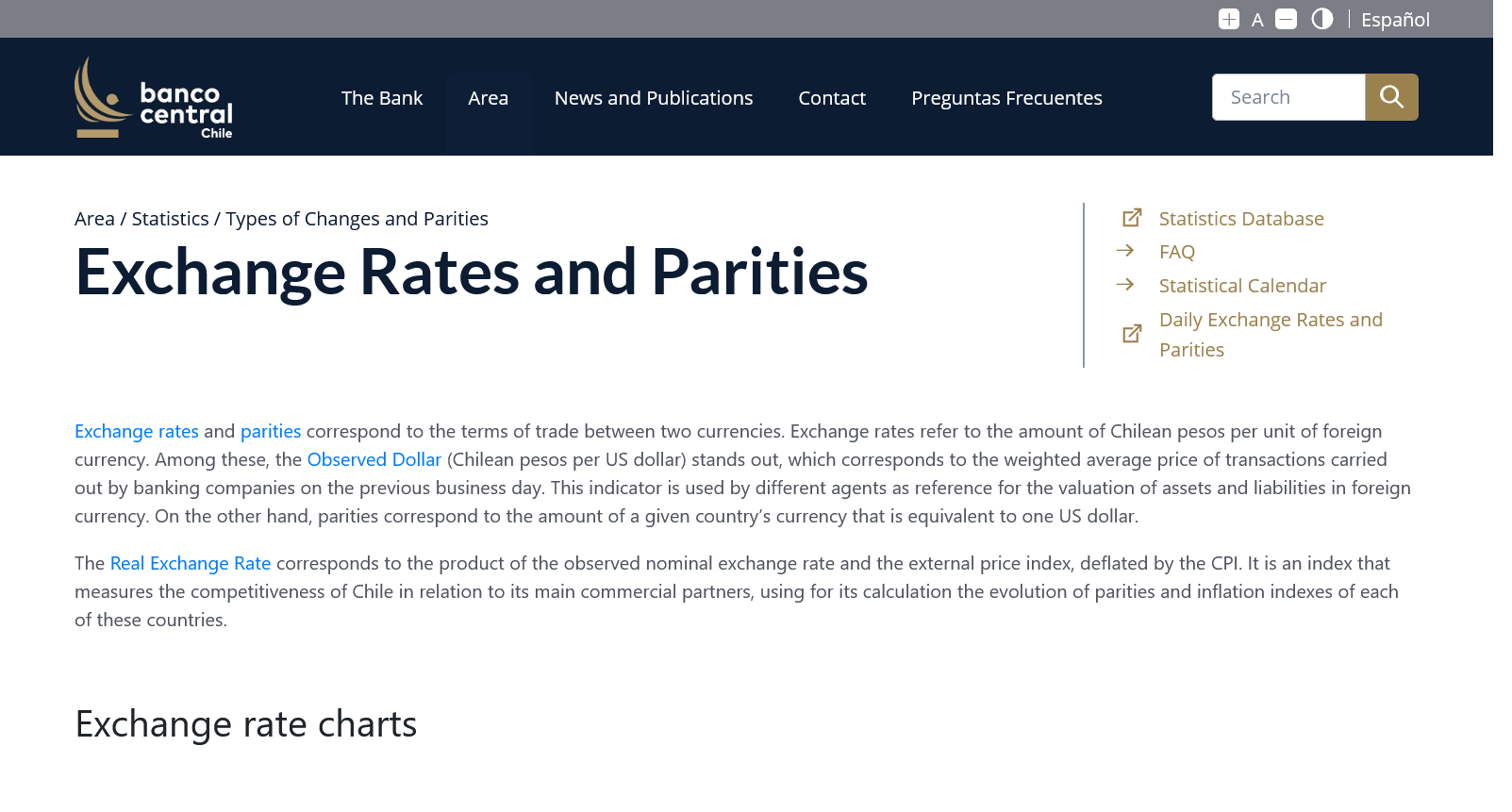The image size is (1512, 812).
Task: Expand News and Publications menu
Action: coord(654,98)
